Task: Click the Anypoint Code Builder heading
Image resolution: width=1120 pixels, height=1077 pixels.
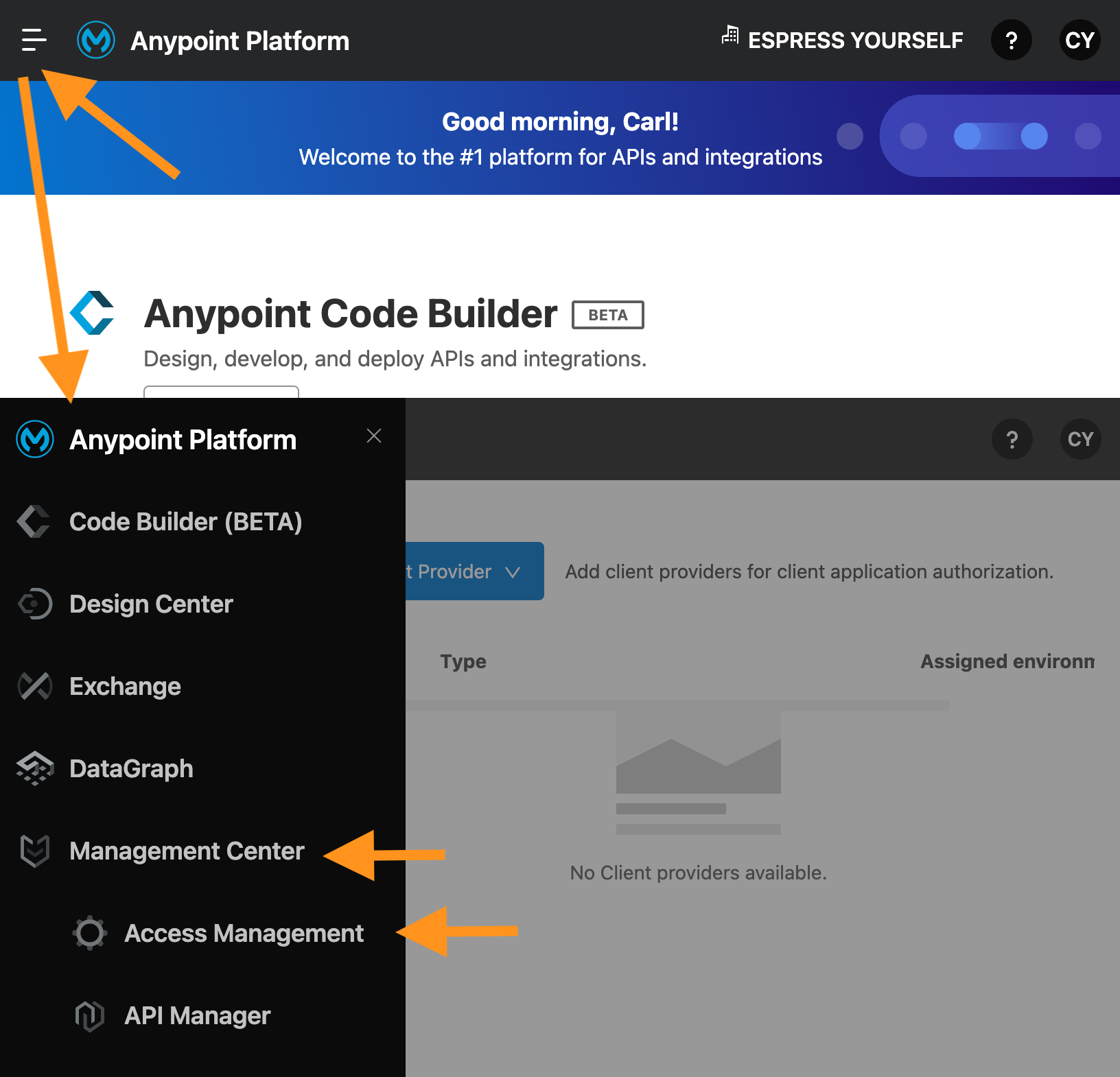Action: (351, 314)
